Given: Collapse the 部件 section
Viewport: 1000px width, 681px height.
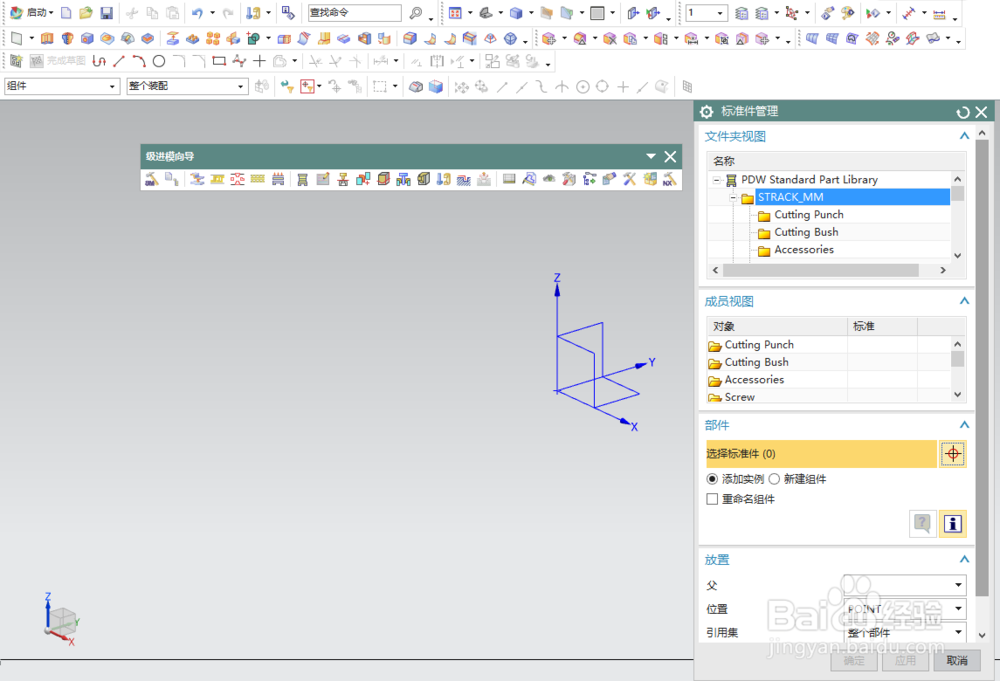Looking at the screenshot, I should click(964, 425).
